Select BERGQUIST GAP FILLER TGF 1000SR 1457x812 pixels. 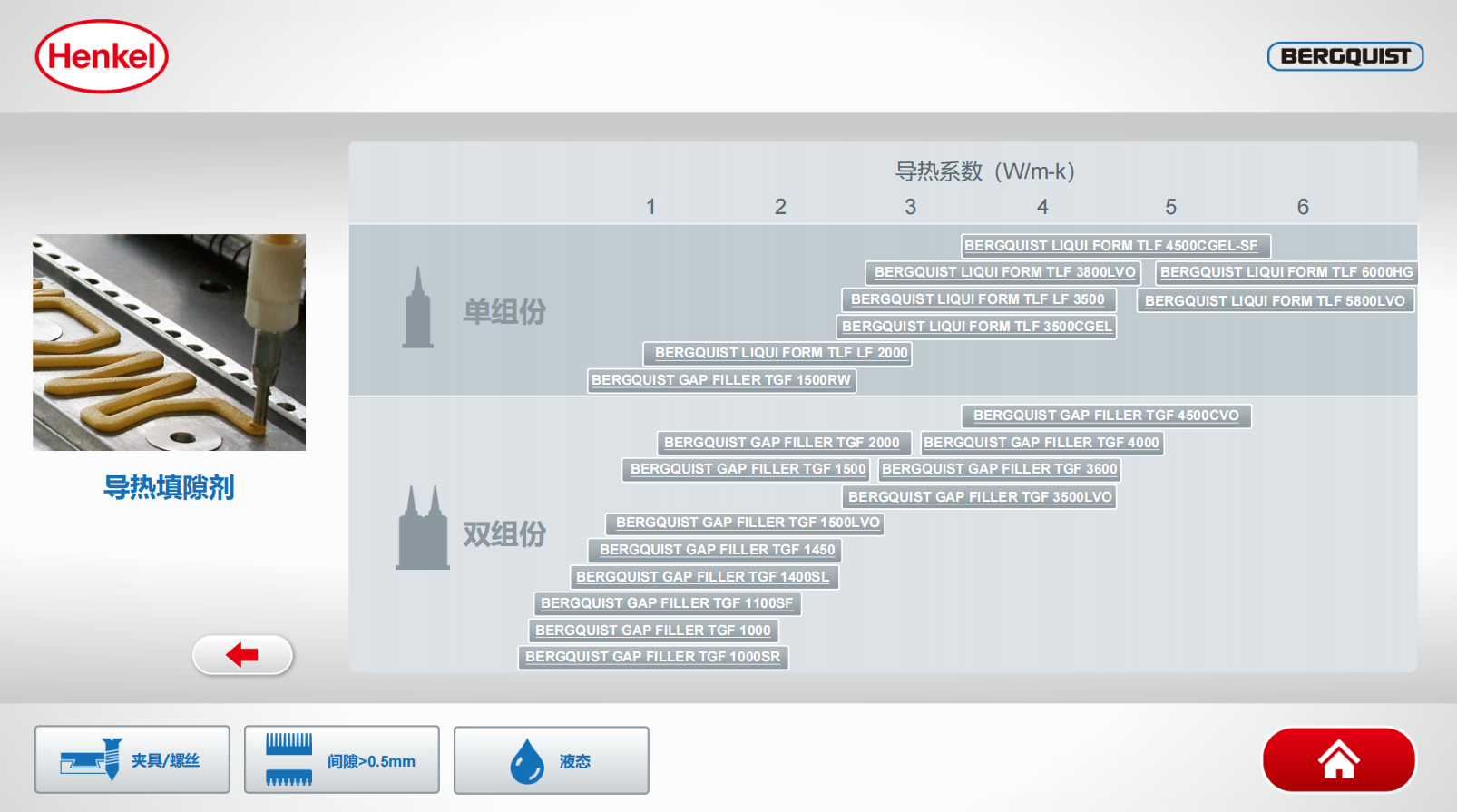[x=652, y=657]
